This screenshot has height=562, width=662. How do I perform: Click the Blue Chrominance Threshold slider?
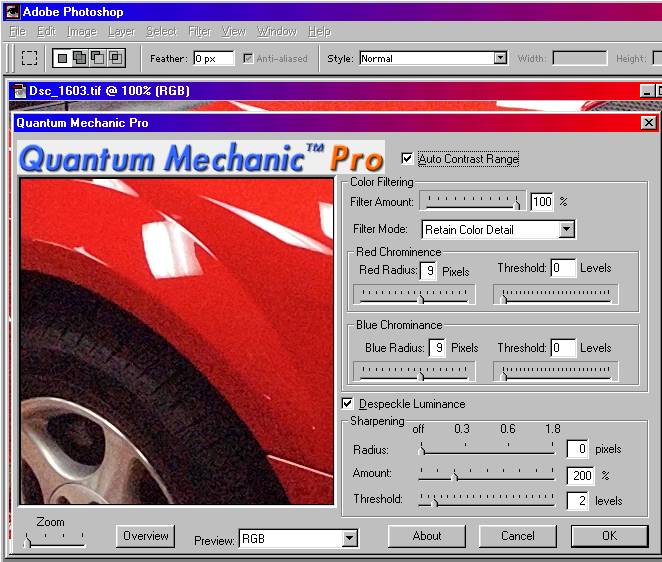(x=556, y=371)
